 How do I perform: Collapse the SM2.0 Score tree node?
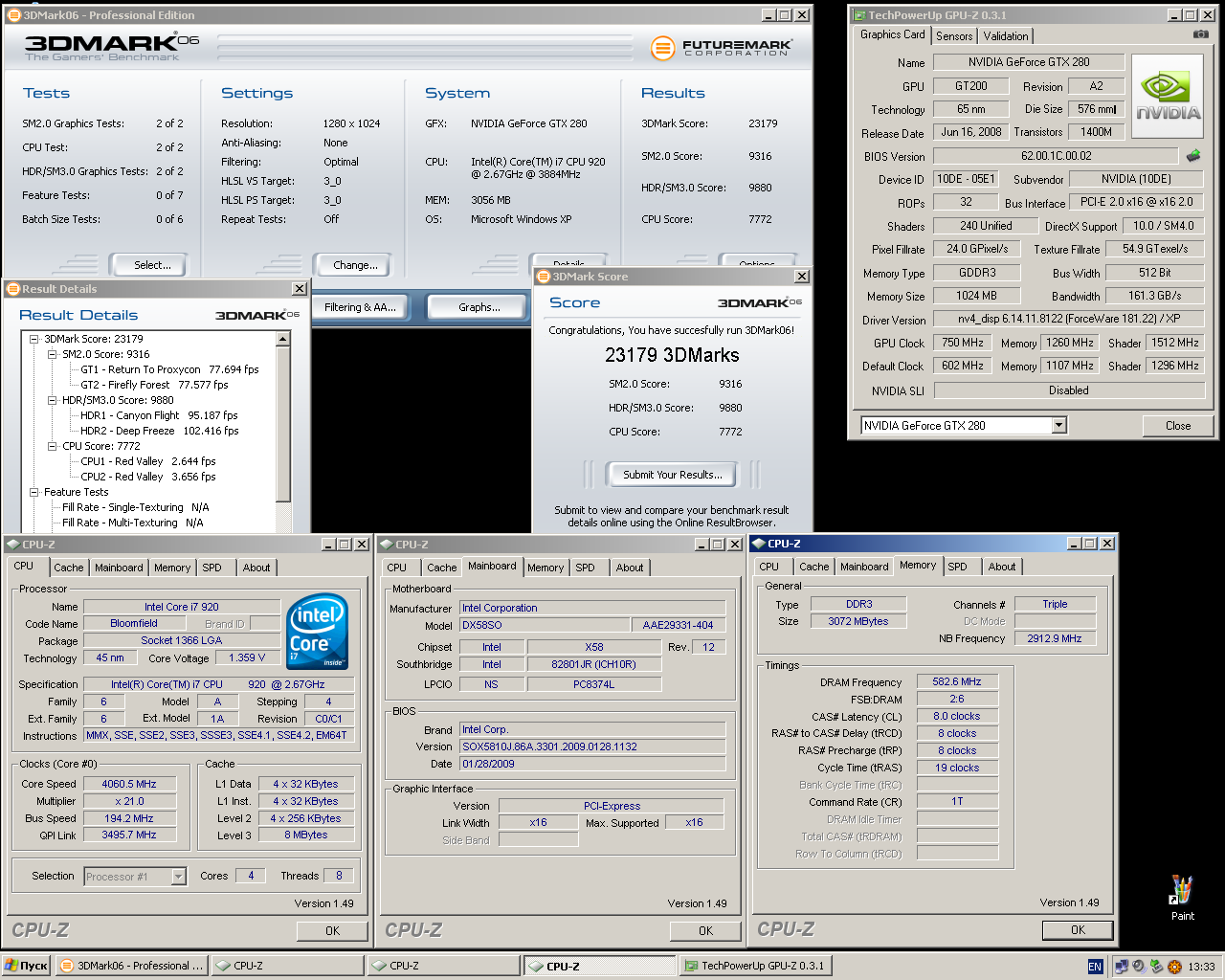pos(53,354)
